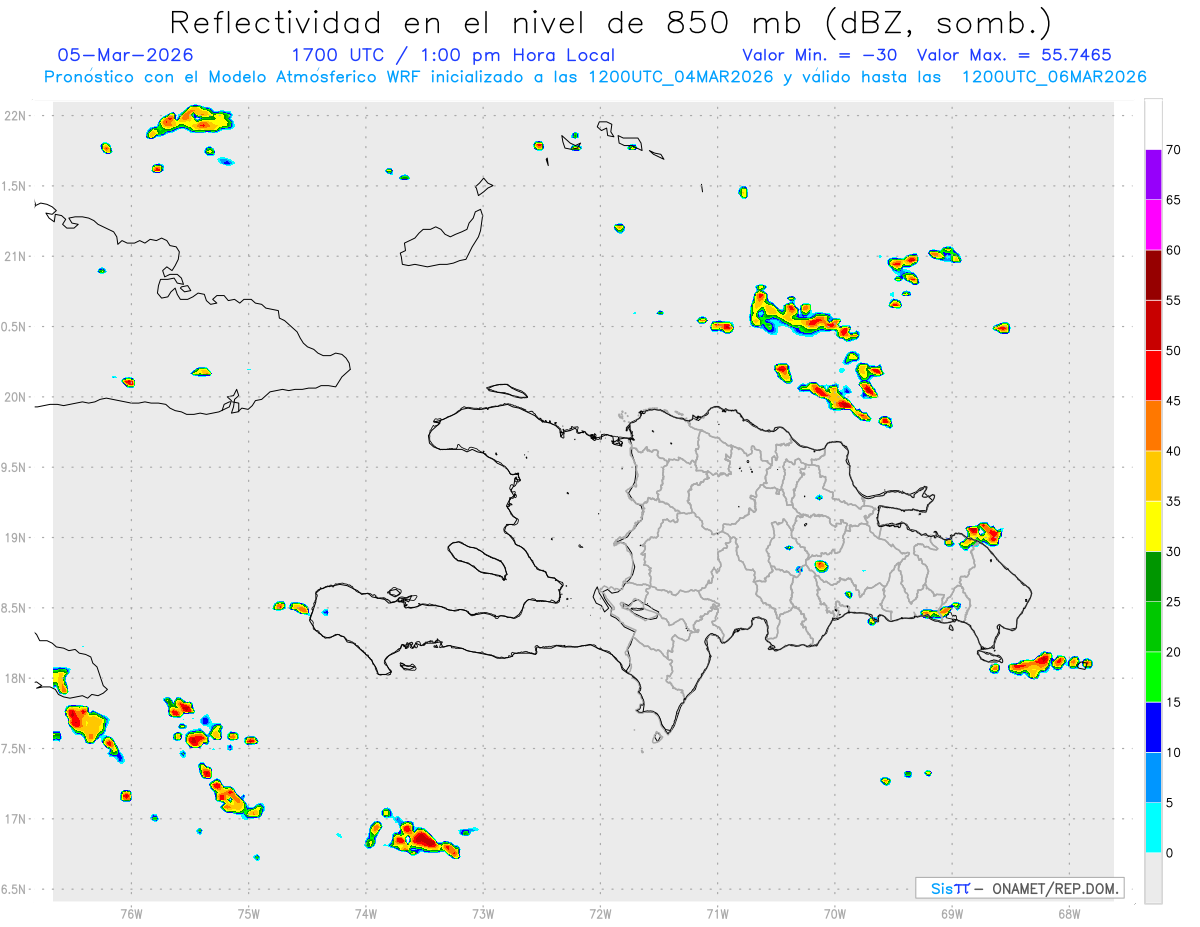Screen dimensions: 1200x927
Task: Click the magenta 60-65 dBZ colorbar swatch
Action: click(1153, 225)
